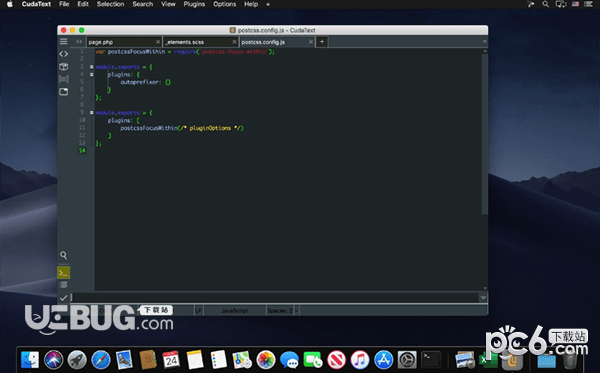Open FaceTime from the dock
The height and width of the screenshot is (373, 600).
tap(313, 360)
